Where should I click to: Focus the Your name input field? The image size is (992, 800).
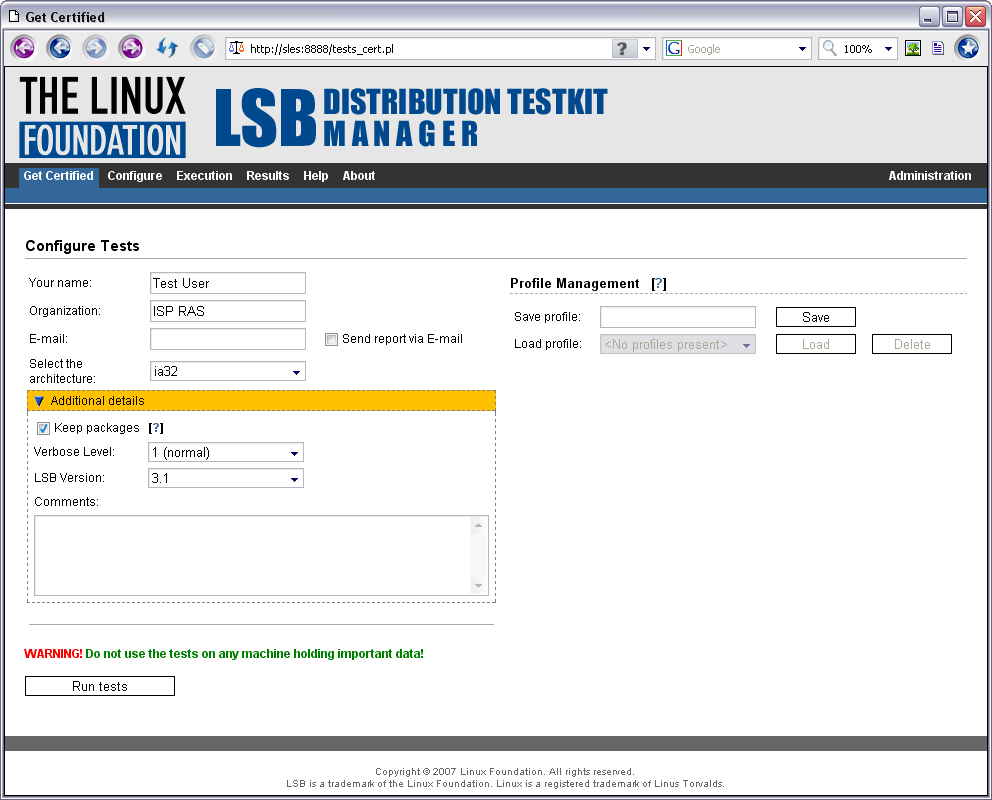pyautogui.click(x=228, y=283)
